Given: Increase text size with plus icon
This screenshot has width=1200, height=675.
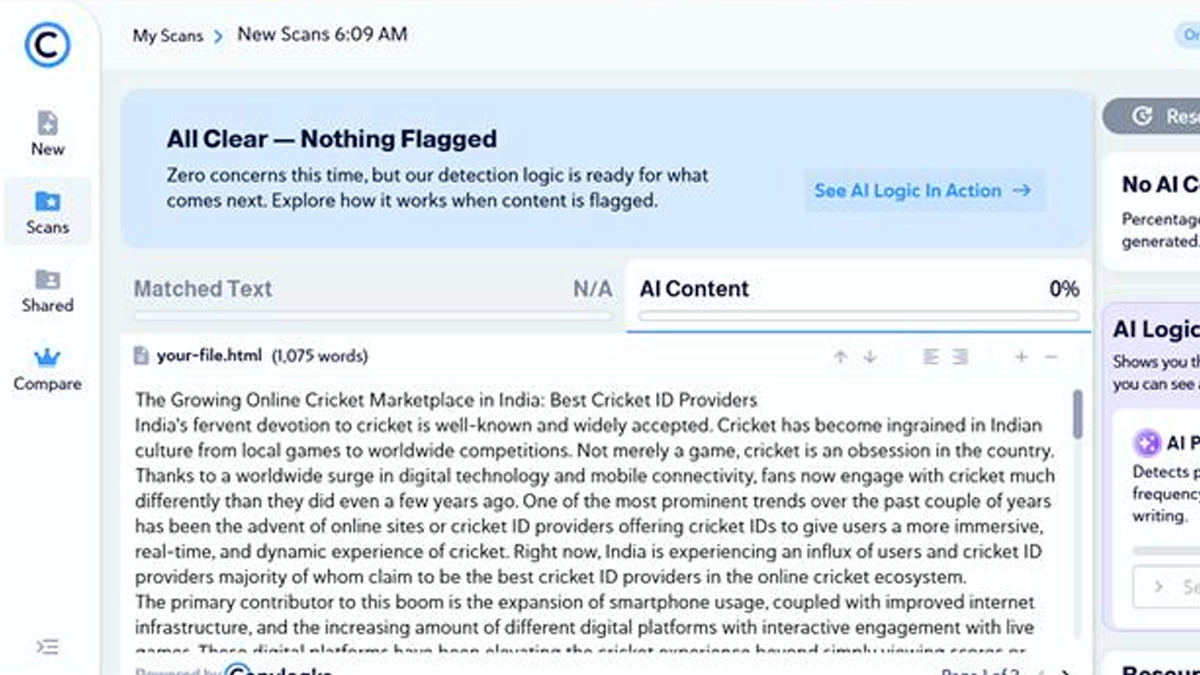Looking at the screenshot, I should 1021,357.
